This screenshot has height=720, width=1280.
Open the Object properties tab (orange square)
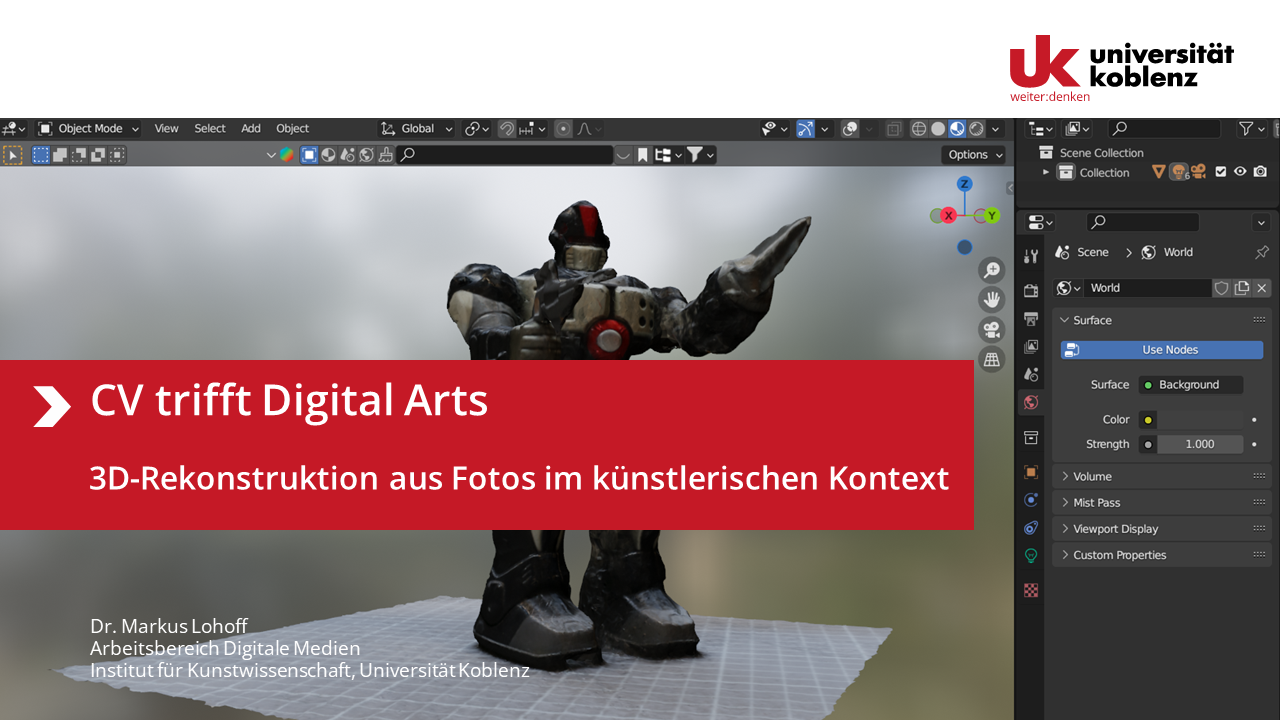[1031, 472]
